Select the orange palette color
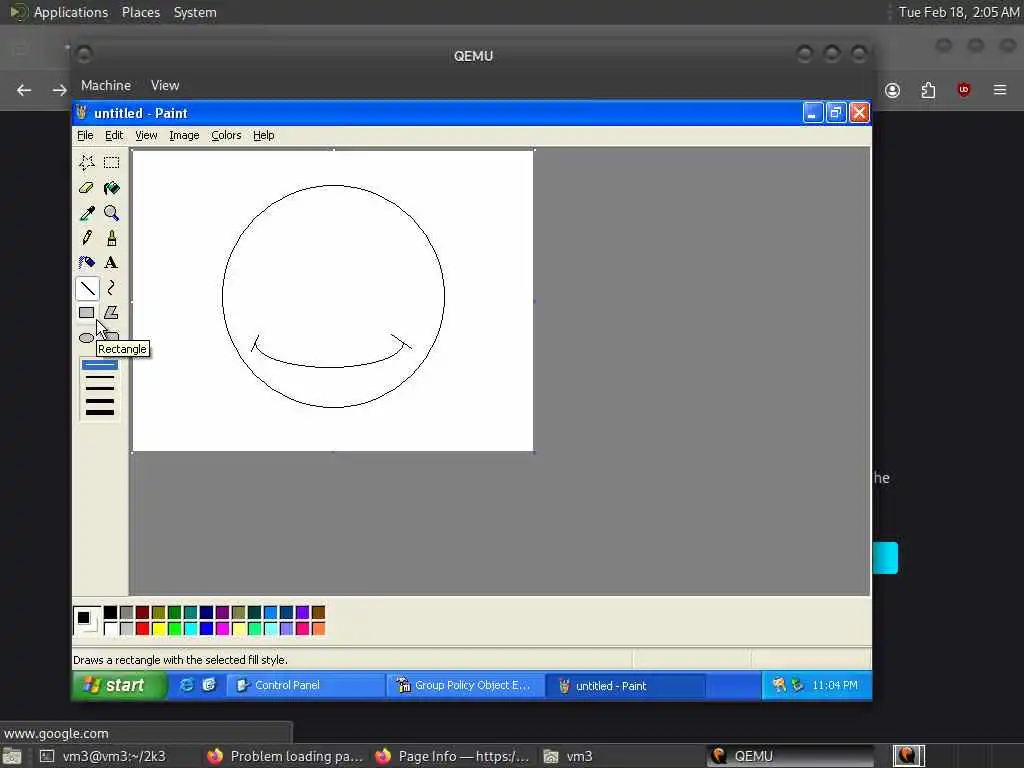Screen dimensions: 1024x768 (318, 628)
